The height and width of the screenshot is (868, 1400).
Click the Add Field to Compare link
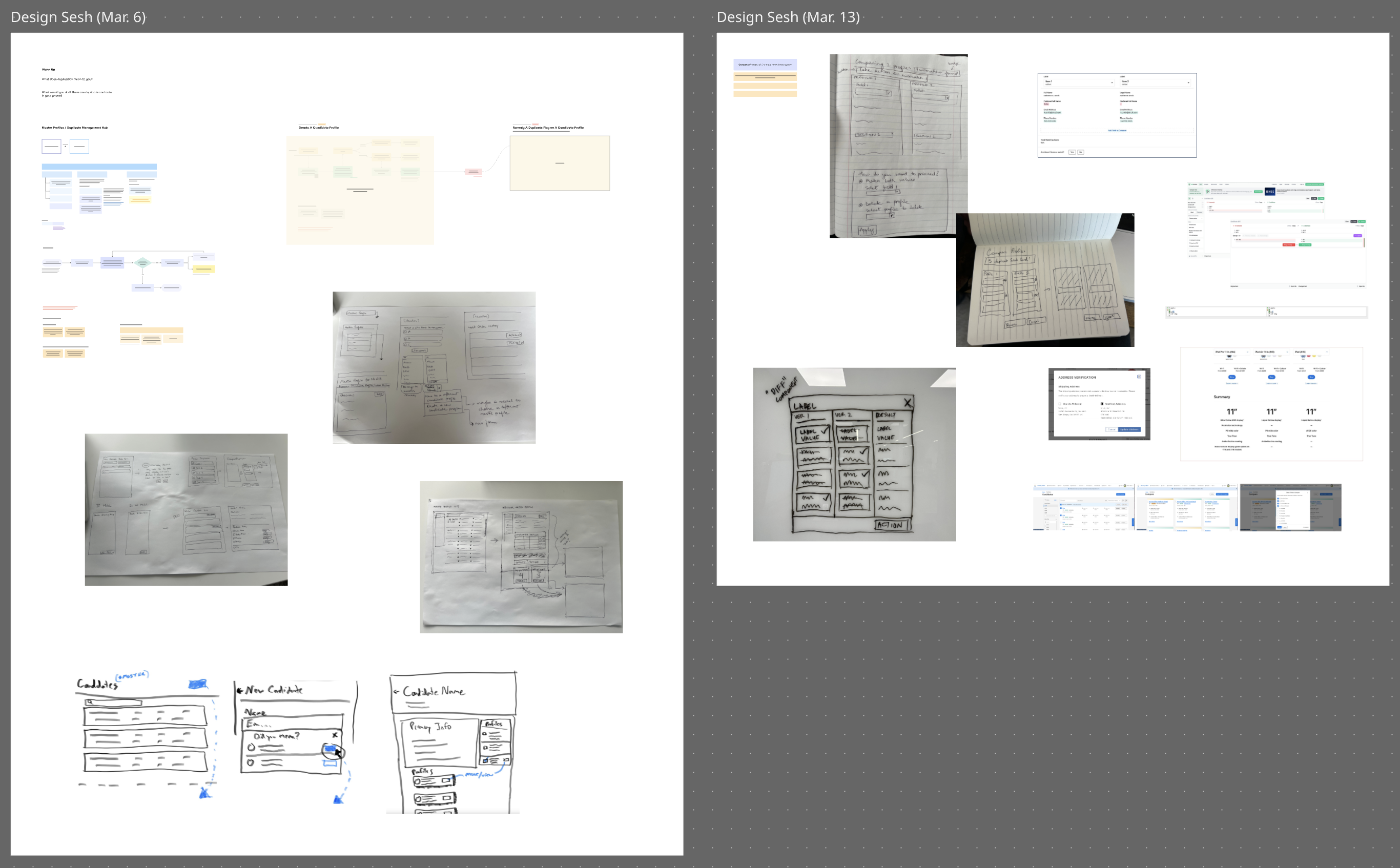pyautogui.click(x=1117, y=130)
